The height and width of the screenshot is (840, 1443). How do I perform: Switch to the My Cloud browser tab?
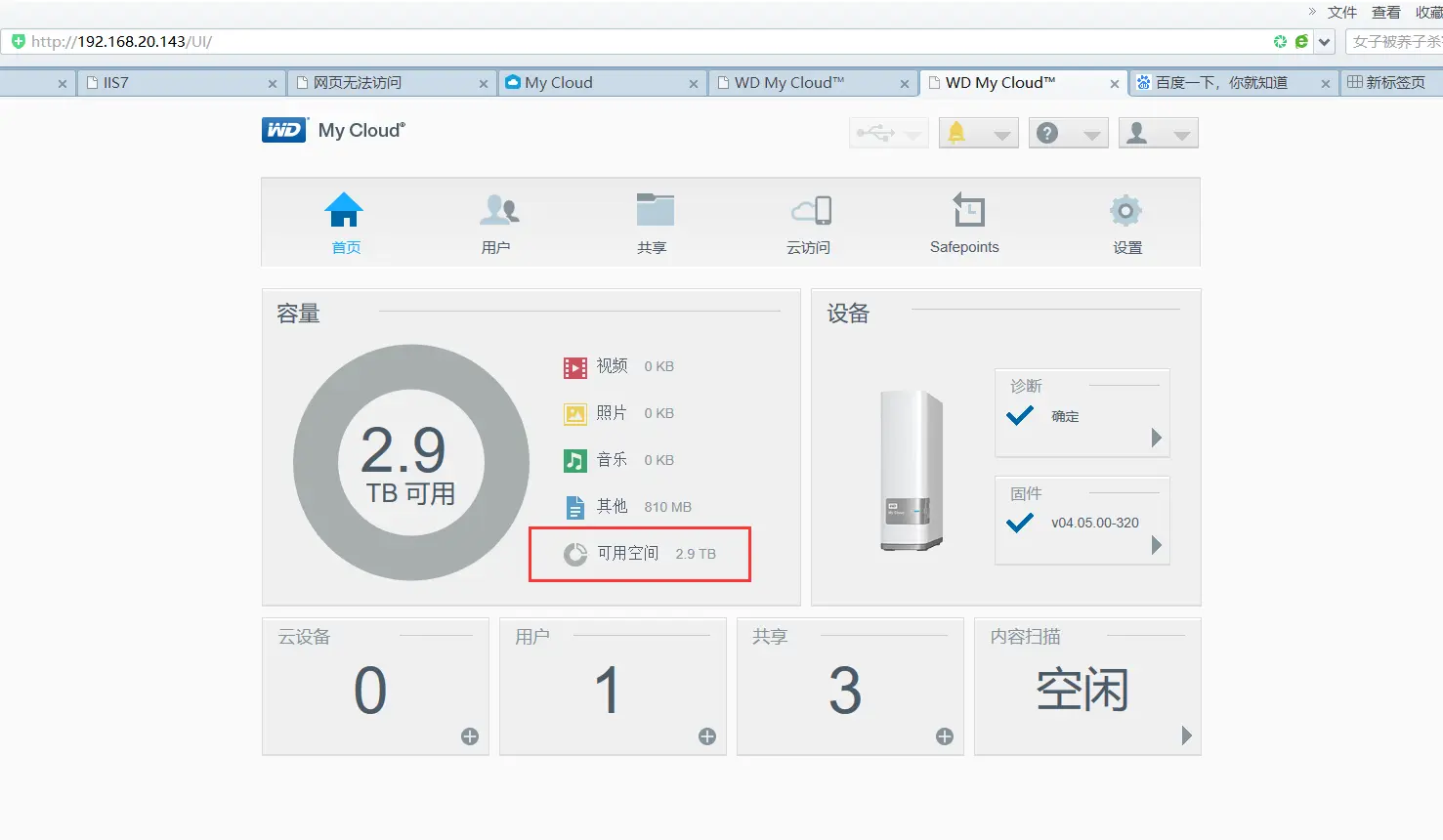[x=603, y=83]
